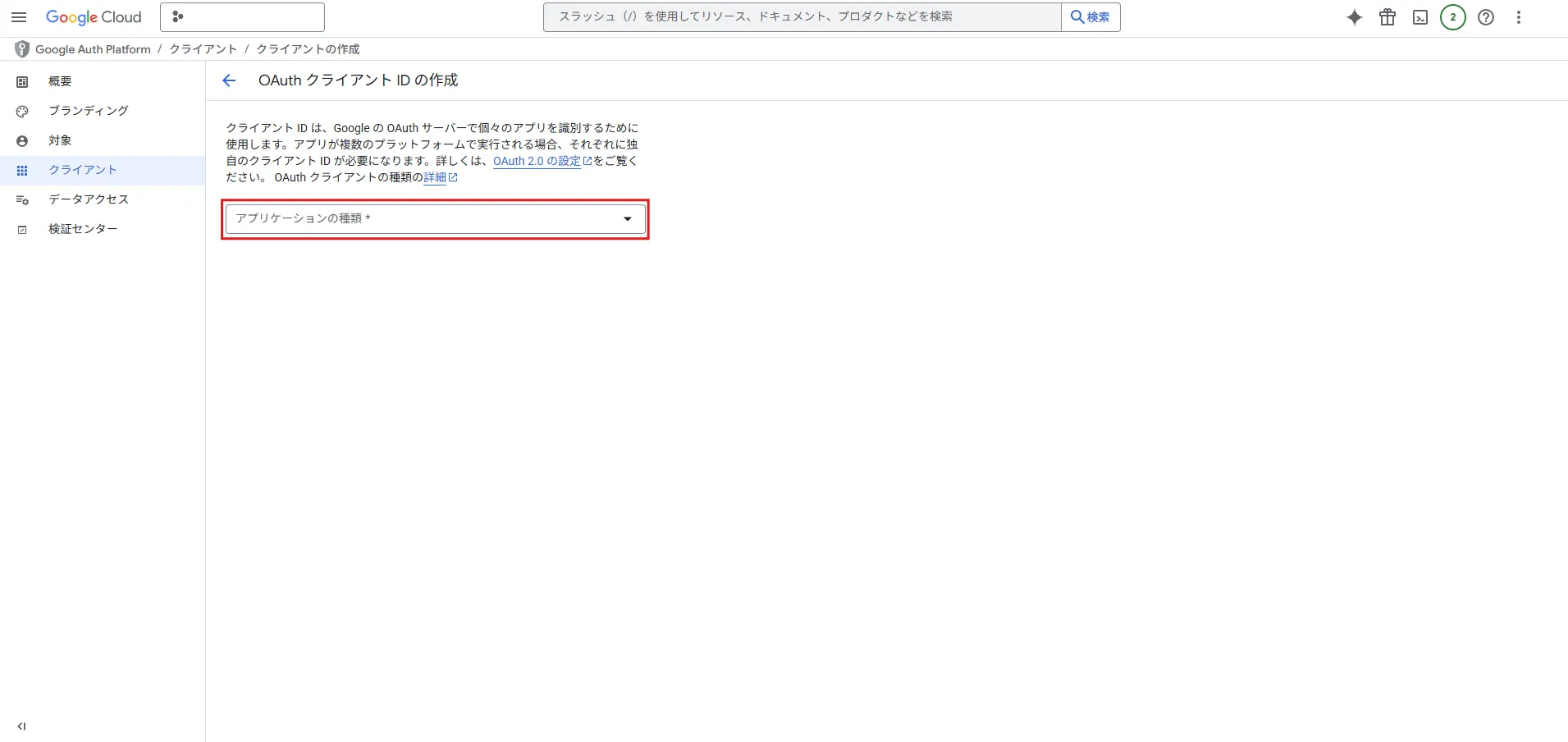Image resolution: width=1568 pixels, height=742 pixels.
Task: Open Gemini sparkle assistant icon
Action: click(x=1355, y=17)
